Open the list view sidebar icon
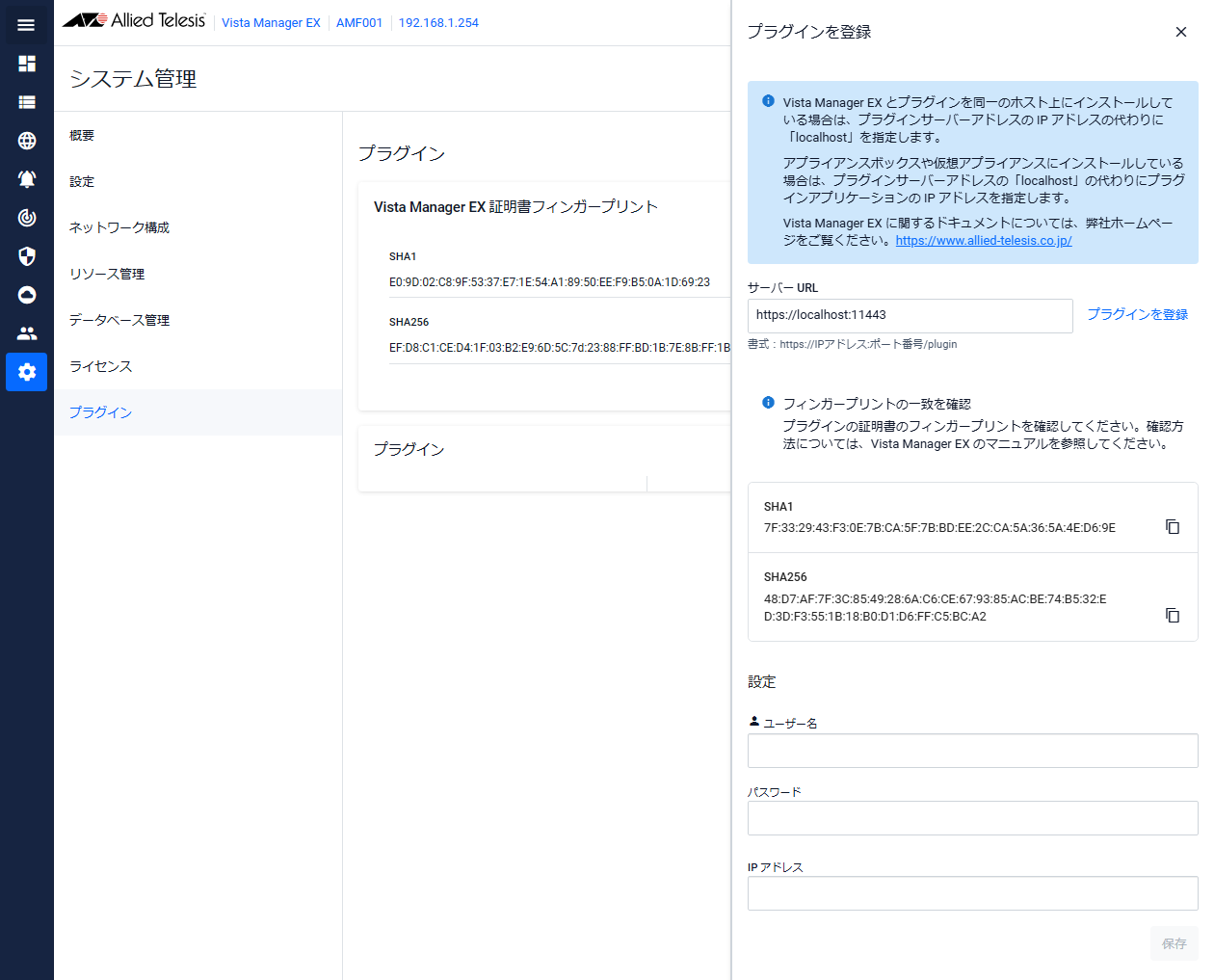This screenshot has width=1214, height=980. tap(27, 102)
